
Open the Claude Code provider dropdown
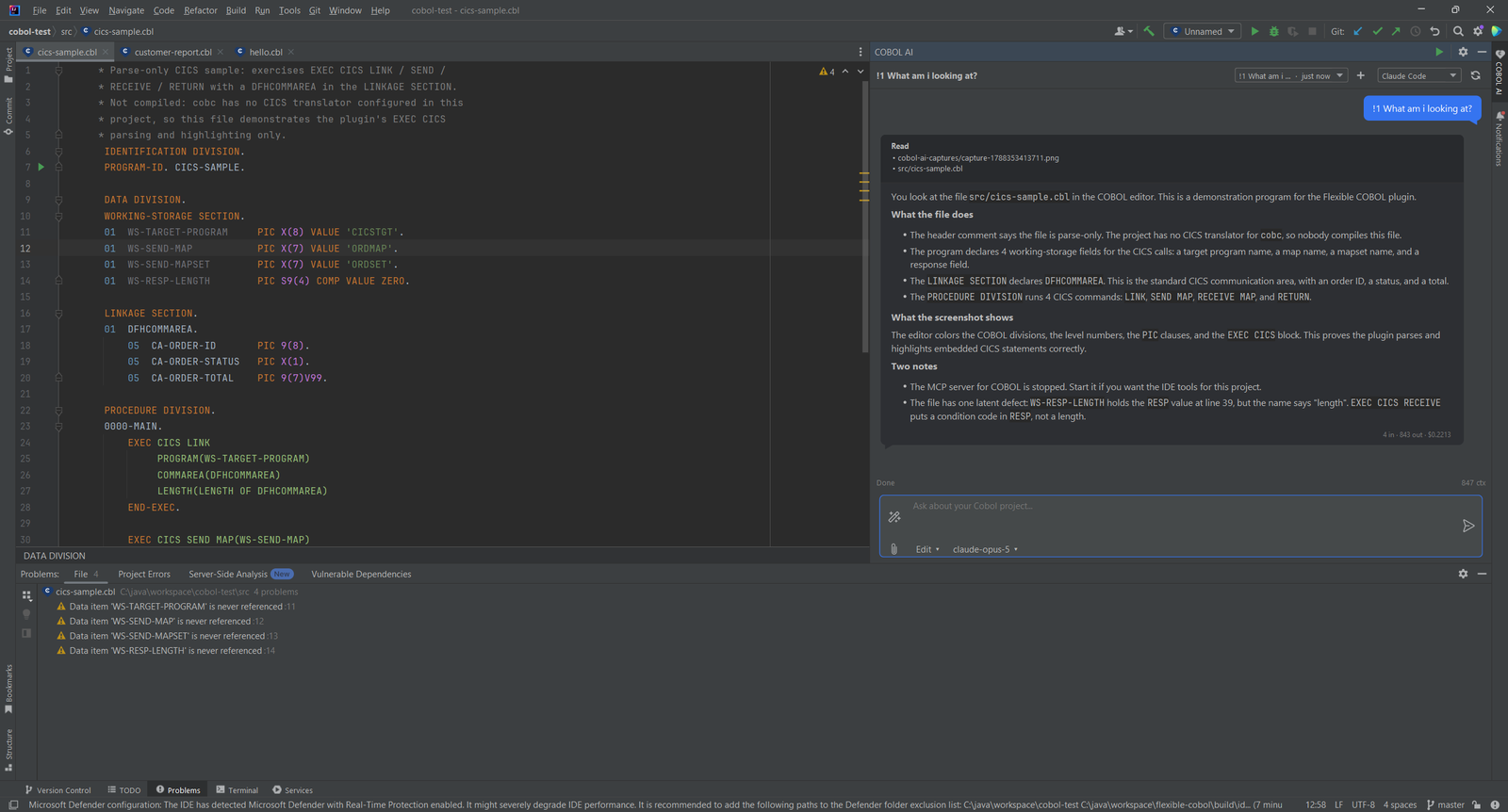pyautogui.click(x=1418, y=75)
